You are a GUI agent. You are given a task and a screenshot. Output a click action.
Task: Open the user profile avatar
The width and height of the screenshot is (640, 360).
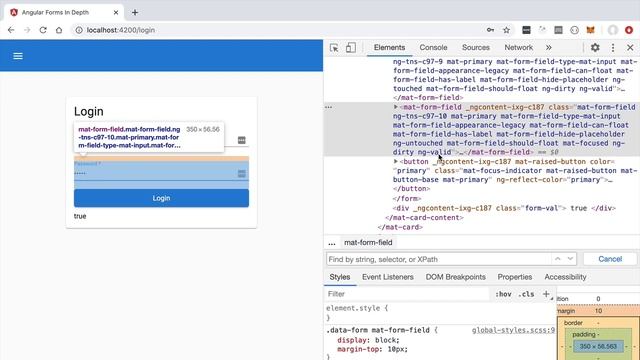pos(613,30)
